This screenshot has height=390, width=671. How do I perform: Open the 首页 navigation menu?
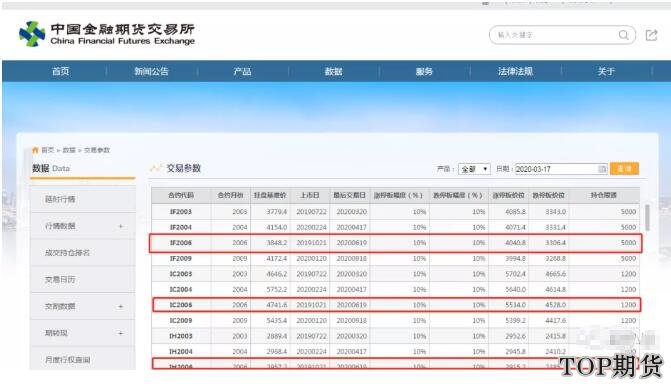tap(60, 71)
